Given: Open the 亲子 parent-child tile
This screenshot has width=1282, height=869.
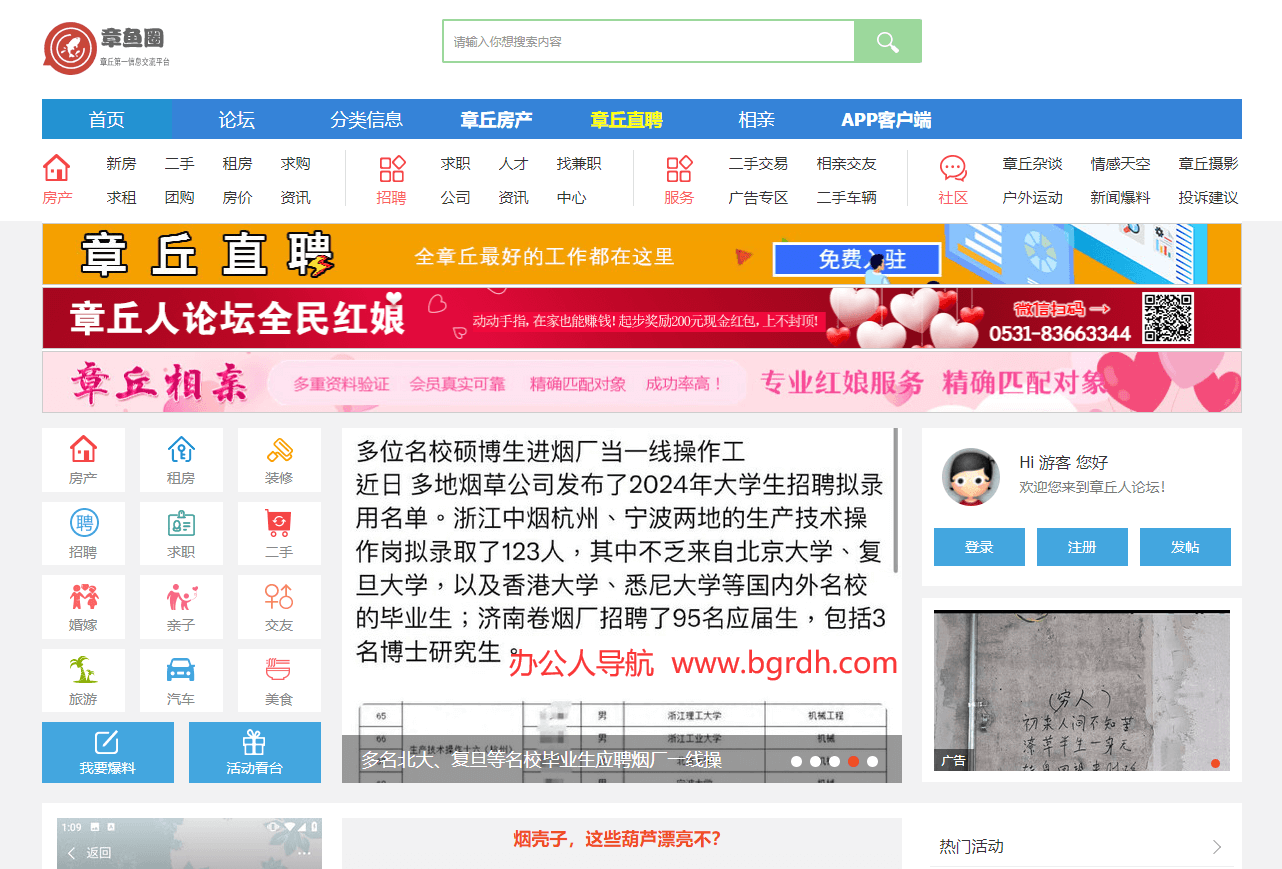Looking at the screenshot, I should (181, 607).
